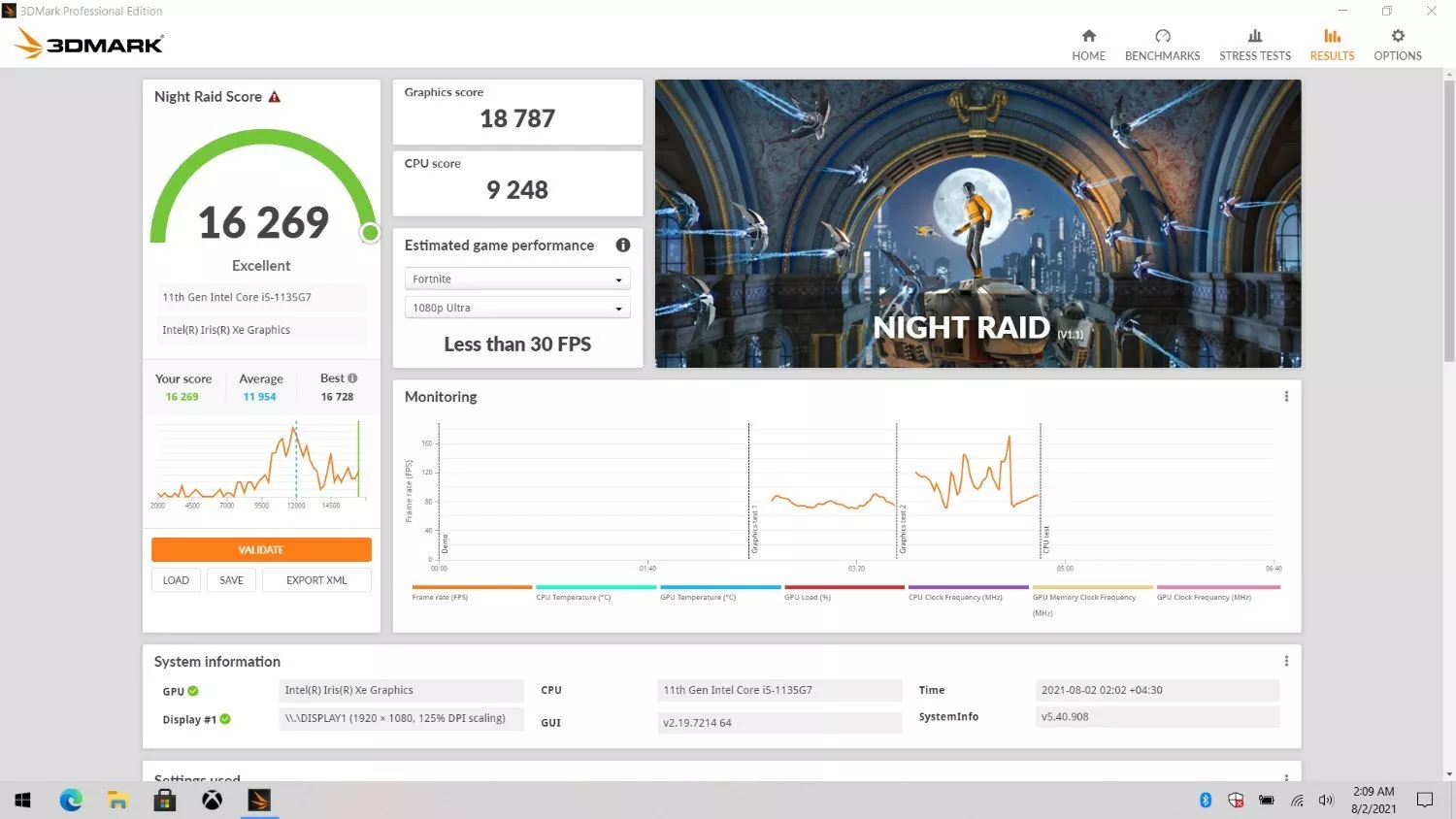The height and width of the screenshot is (819, 1456).
Task: Open Monitoring panel three-dot menu
Action: (1286, 397)
